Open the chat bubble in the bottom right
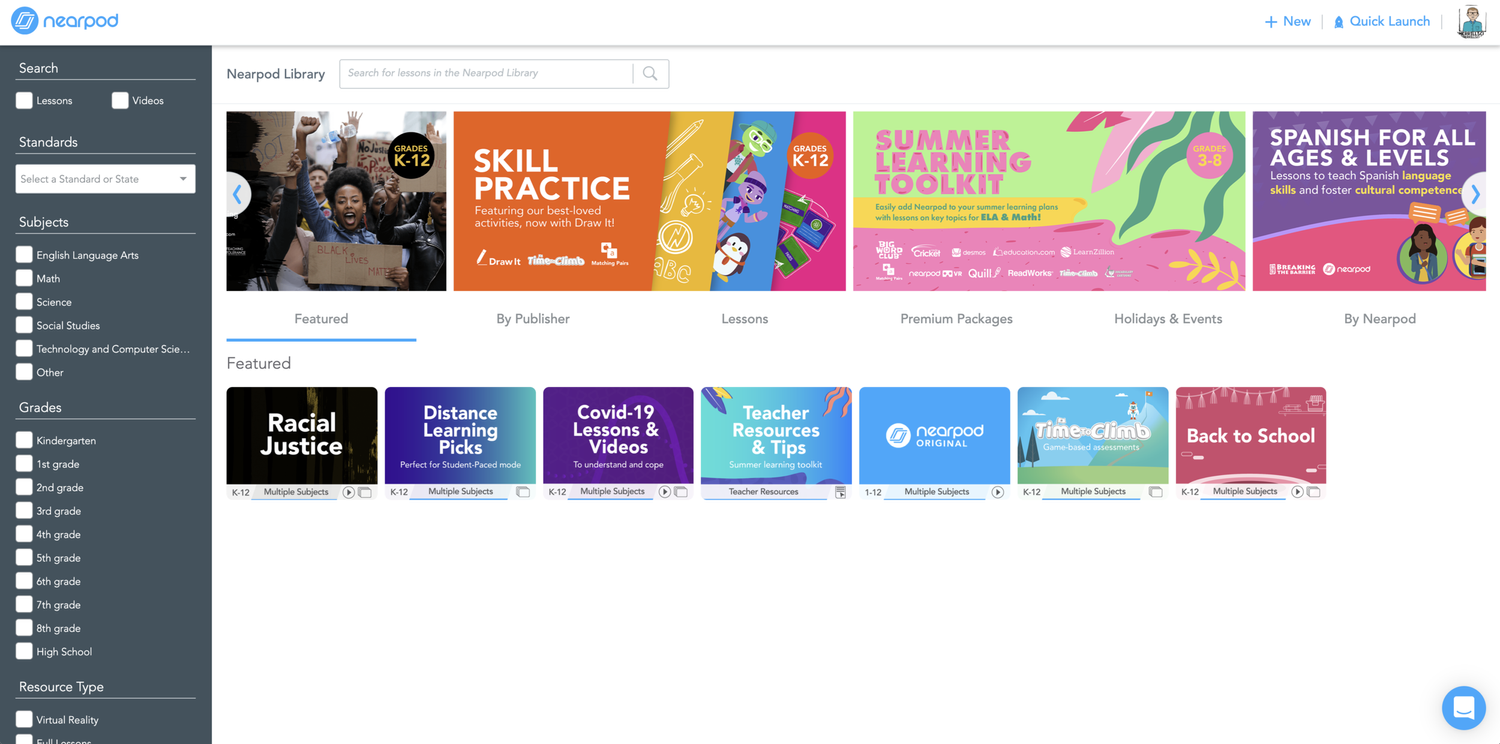 tap(1463, 707)
